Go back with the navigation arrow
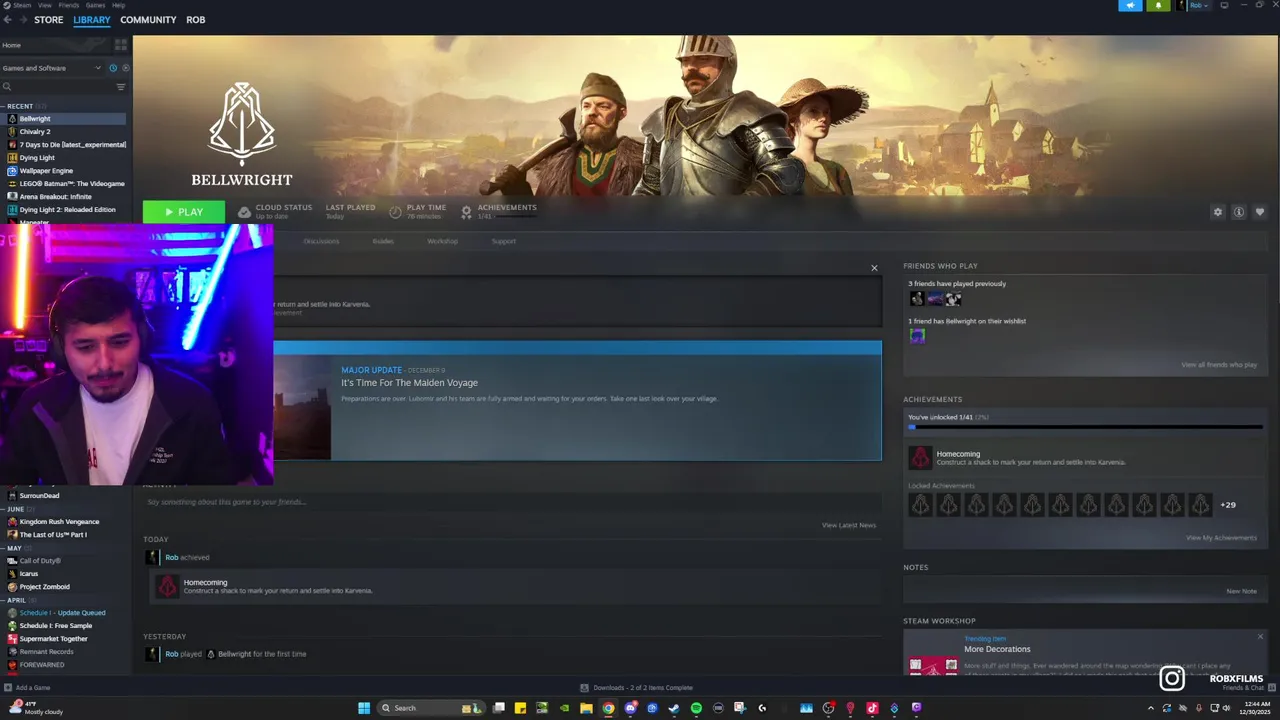The image size is (1280, 720). (7, 20)
